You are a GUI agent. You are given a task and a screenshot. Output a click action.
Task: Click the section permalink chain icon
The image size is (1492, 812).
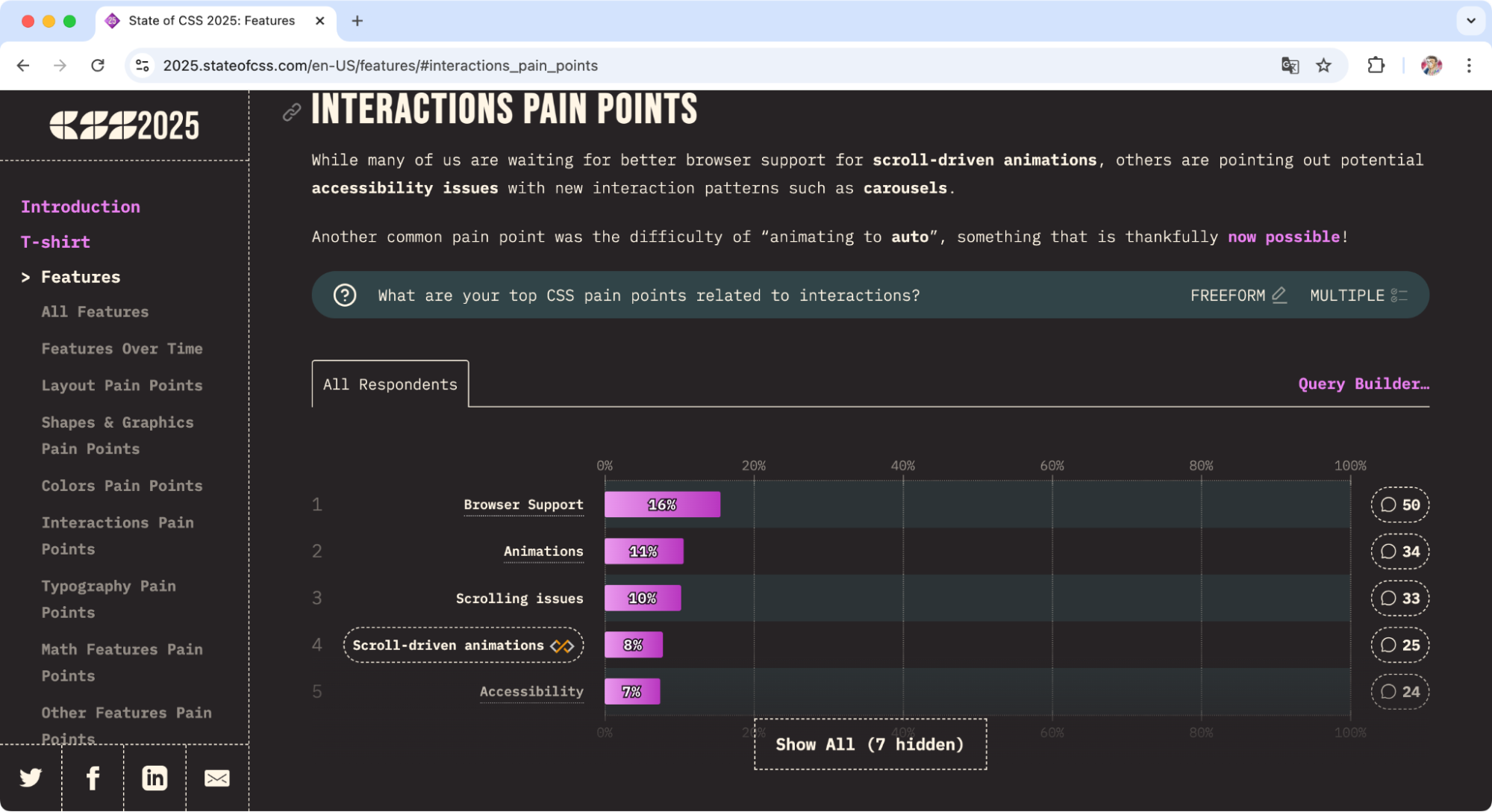click(291, 112)
